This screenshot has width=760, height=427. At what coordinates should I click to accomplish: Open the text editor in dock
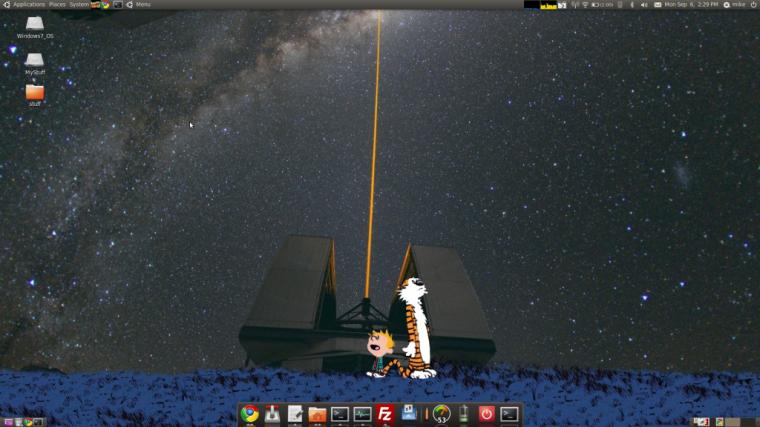coord(295,414)
